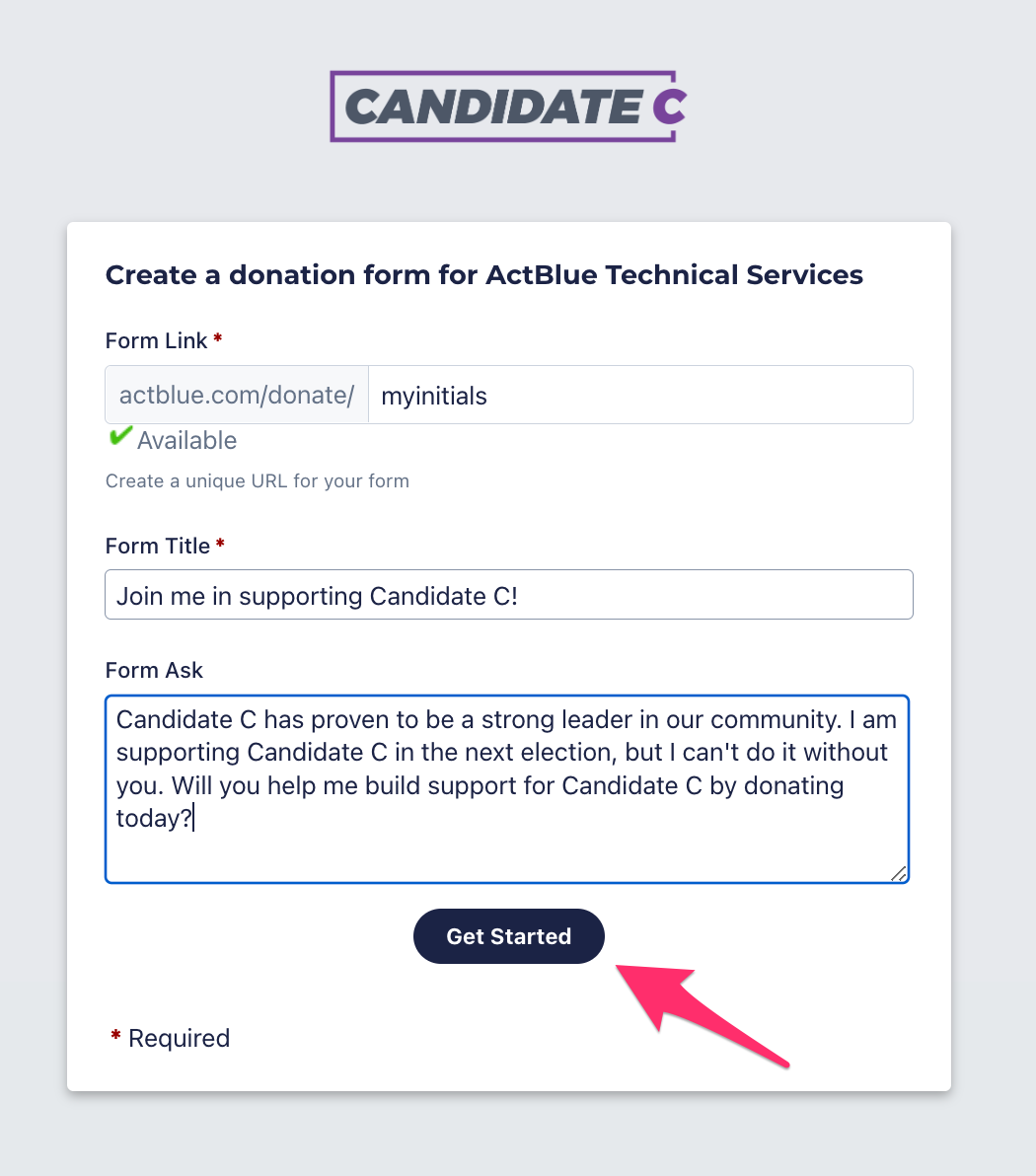Screen dimensions: 1036x1176
Task: Click the Required footnote text
Action: pos(179,1039)
